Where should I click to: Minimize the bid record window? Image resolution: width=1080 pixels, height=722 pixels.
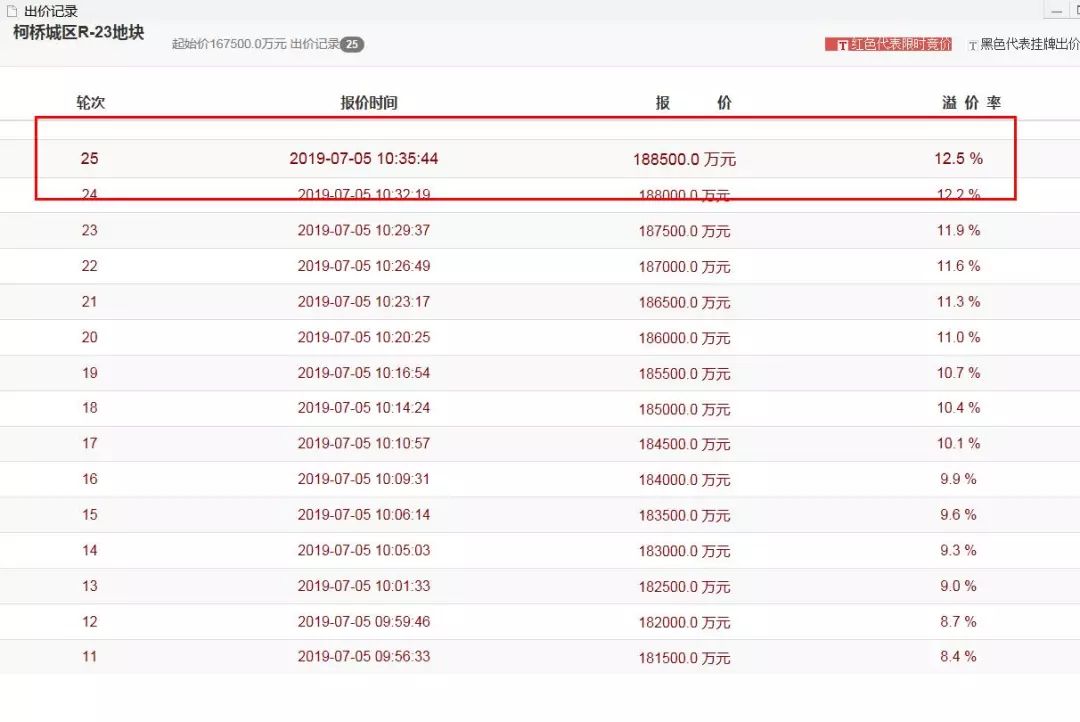coord(1056,10)
